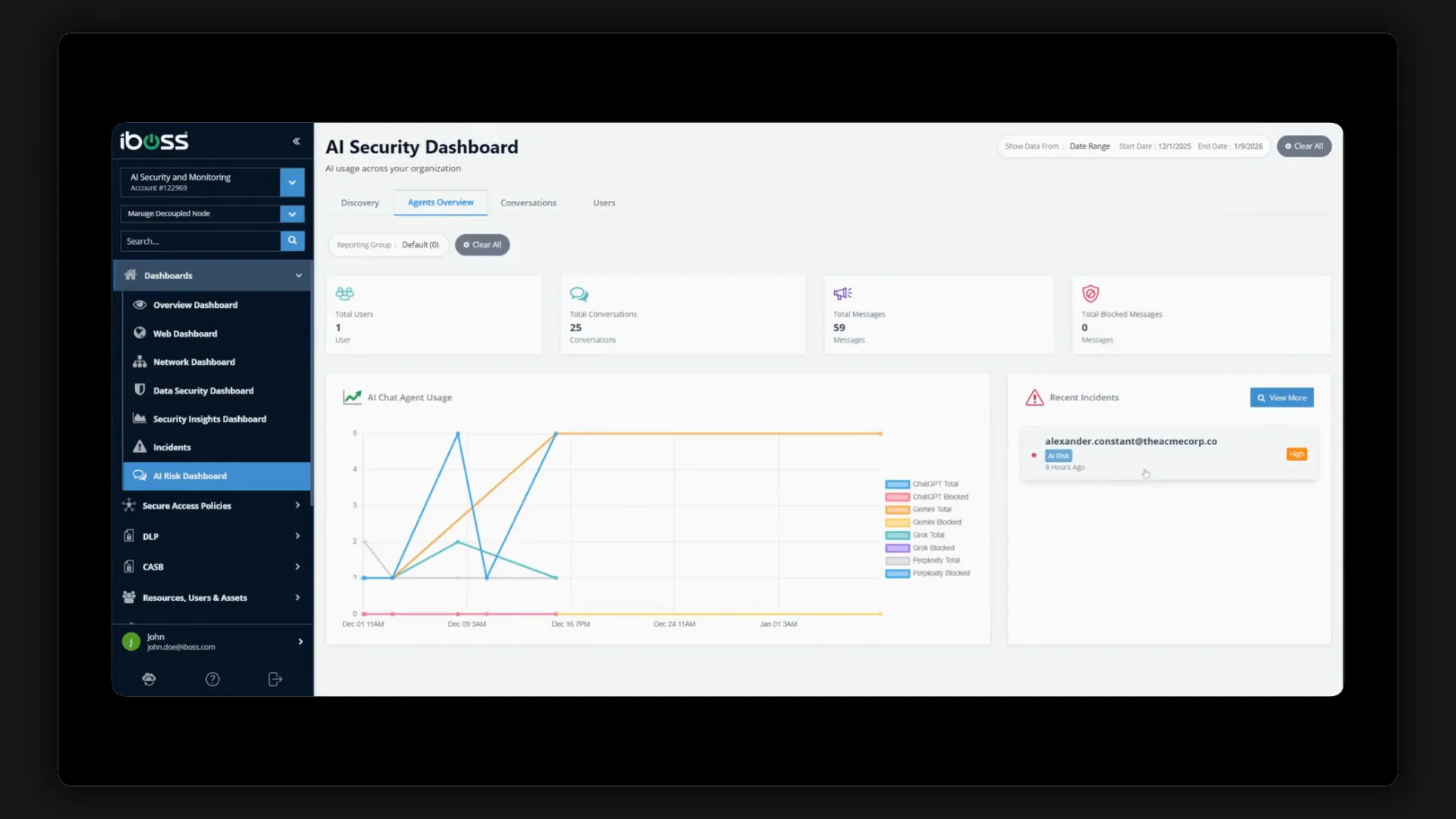
Task: Open the Discovery tab
Action: point(359,203)
